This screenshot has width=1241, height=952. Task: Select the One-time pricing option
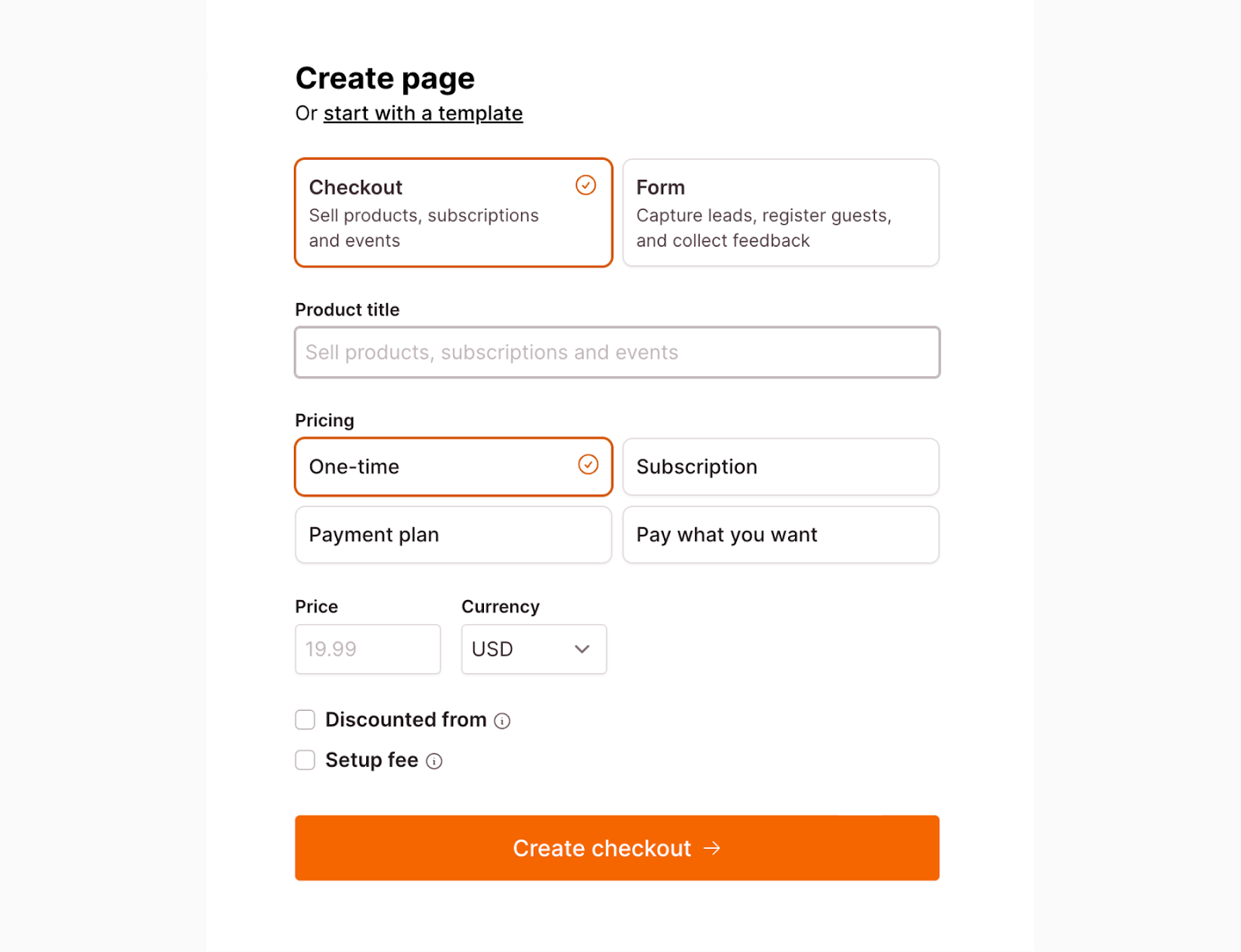pos(434,467)
